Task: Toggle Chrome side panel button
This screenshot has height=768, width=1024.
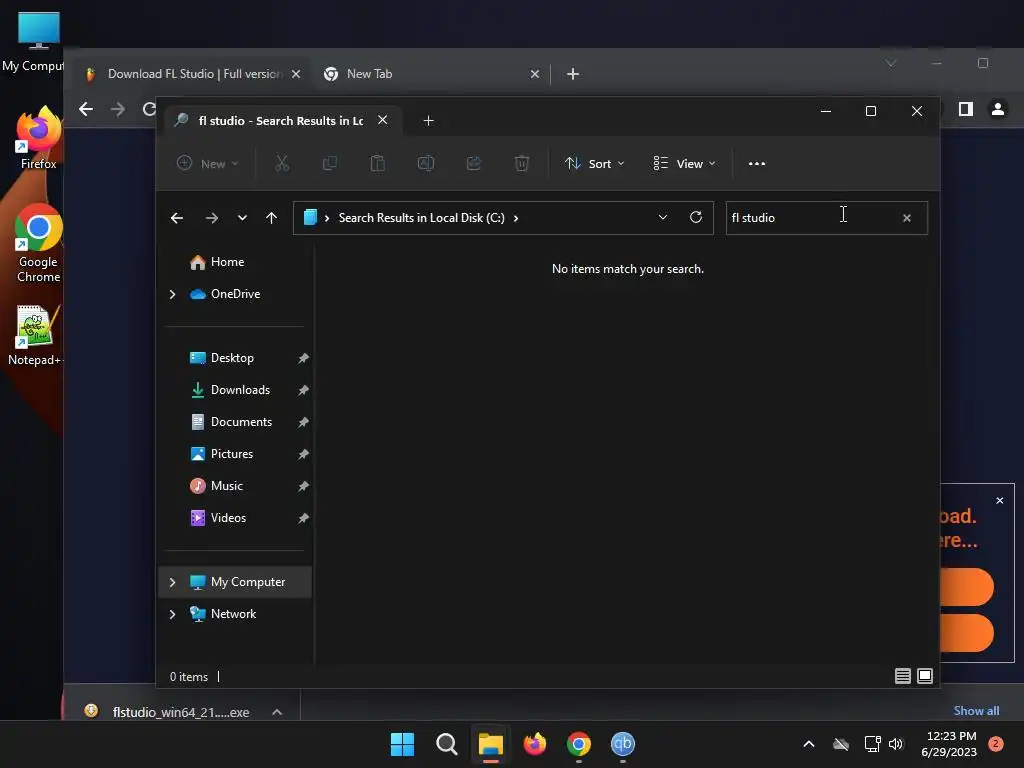Action: [965, 109]
